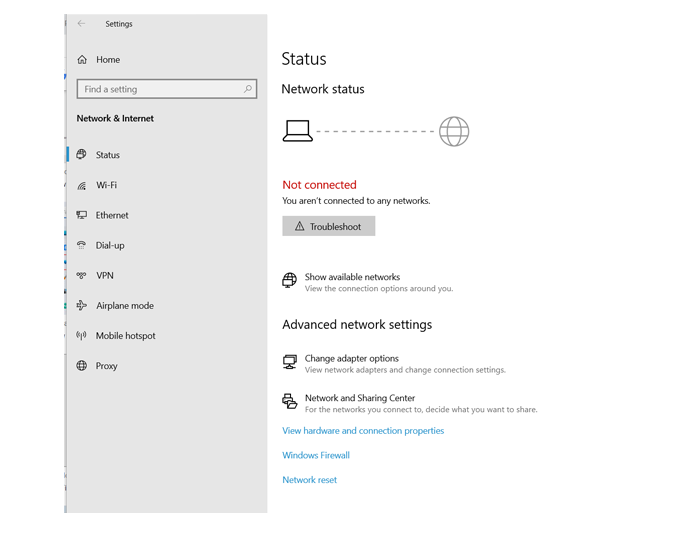Screen dimensions: 700x534
Task: Click the Airplane mode plane icon
Action: pos(81,305)
